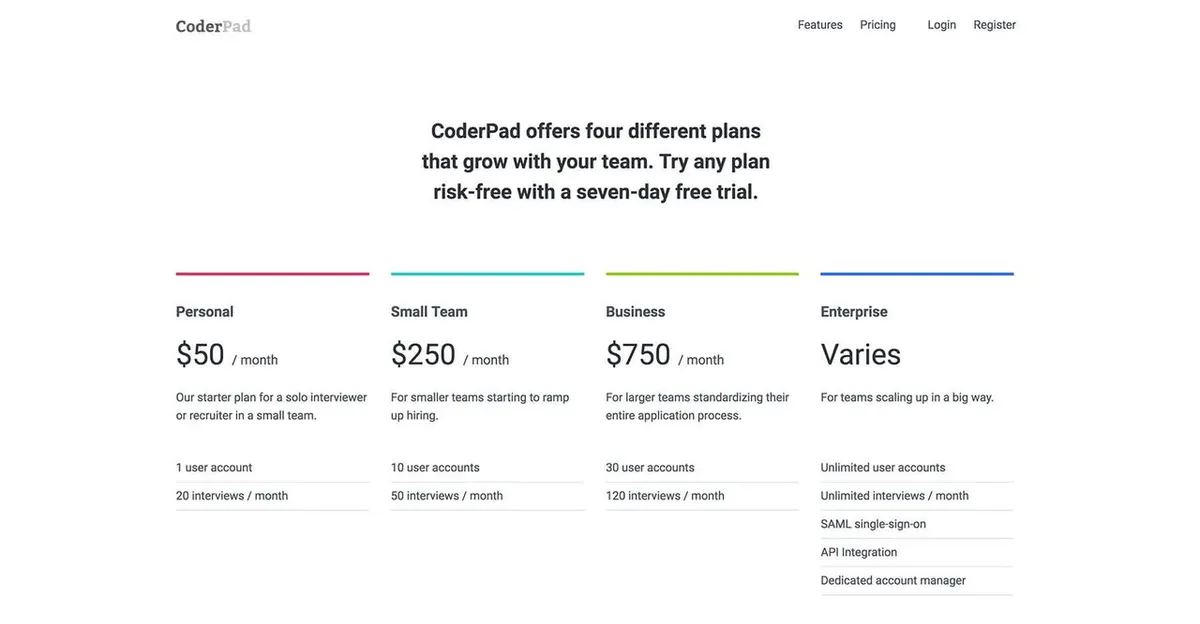The width and height of the screenshot is (1200, 624).
Task: Select the Small Team plan heading
Action: point(429,311)
